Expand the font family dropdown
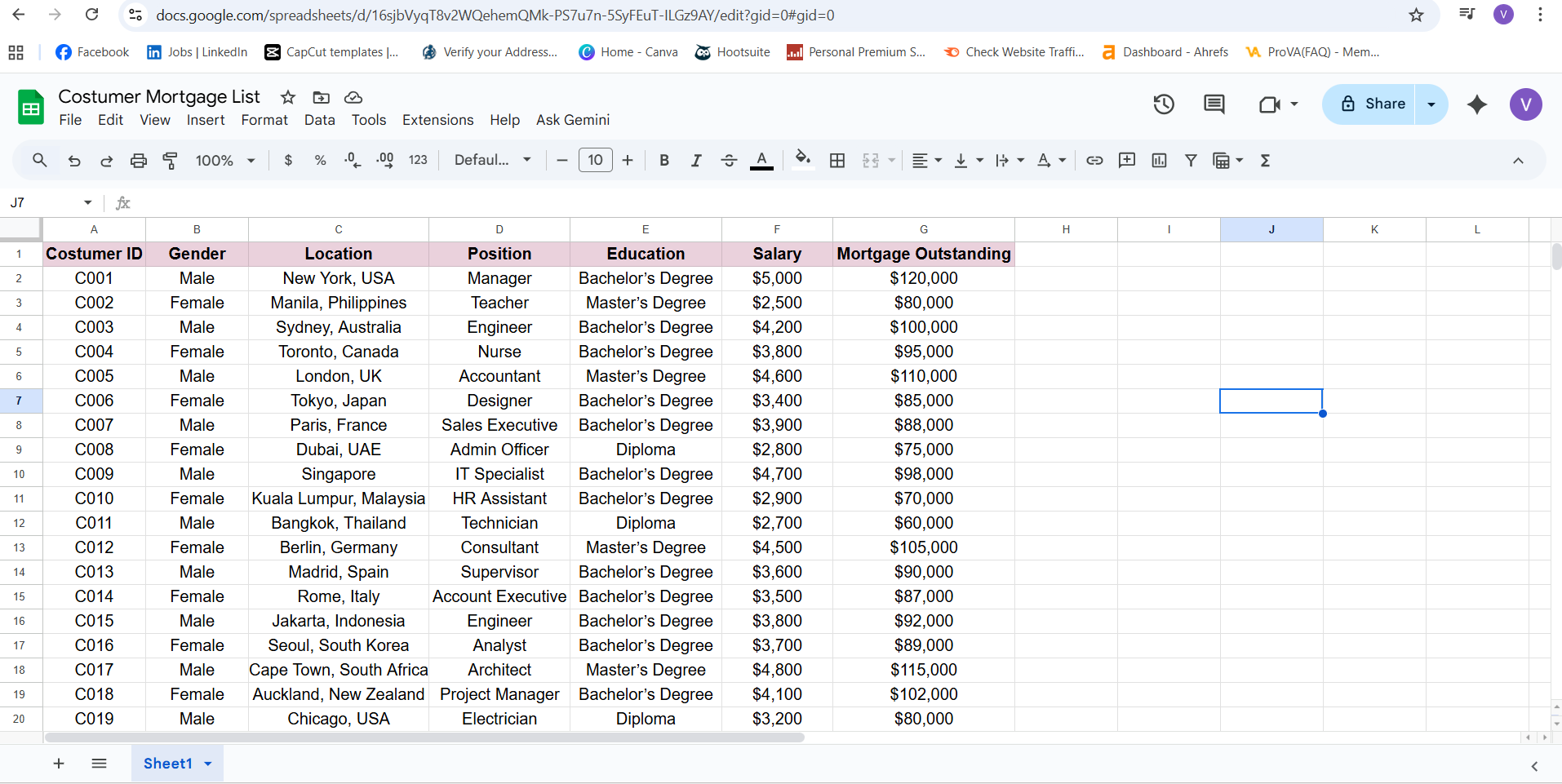This screenshot has height=784, width=1562. [x=493, y=161]
